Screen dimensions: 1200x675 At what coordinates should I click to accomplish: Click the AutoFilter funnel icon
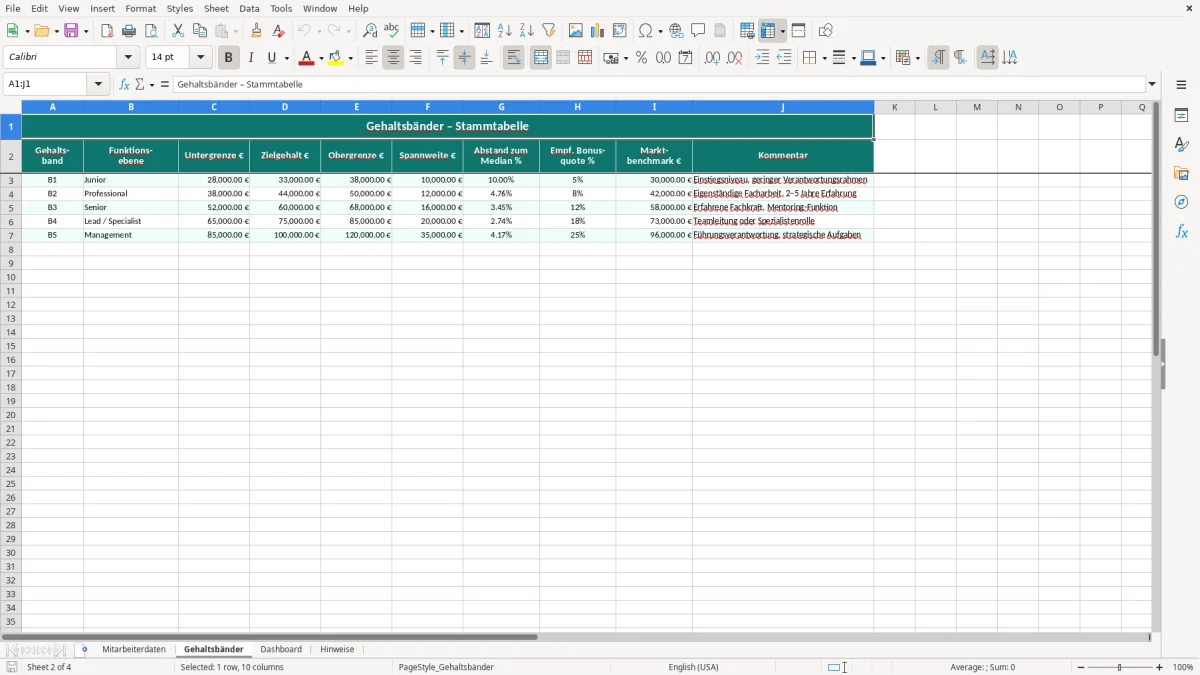click(x=548, y=31)
